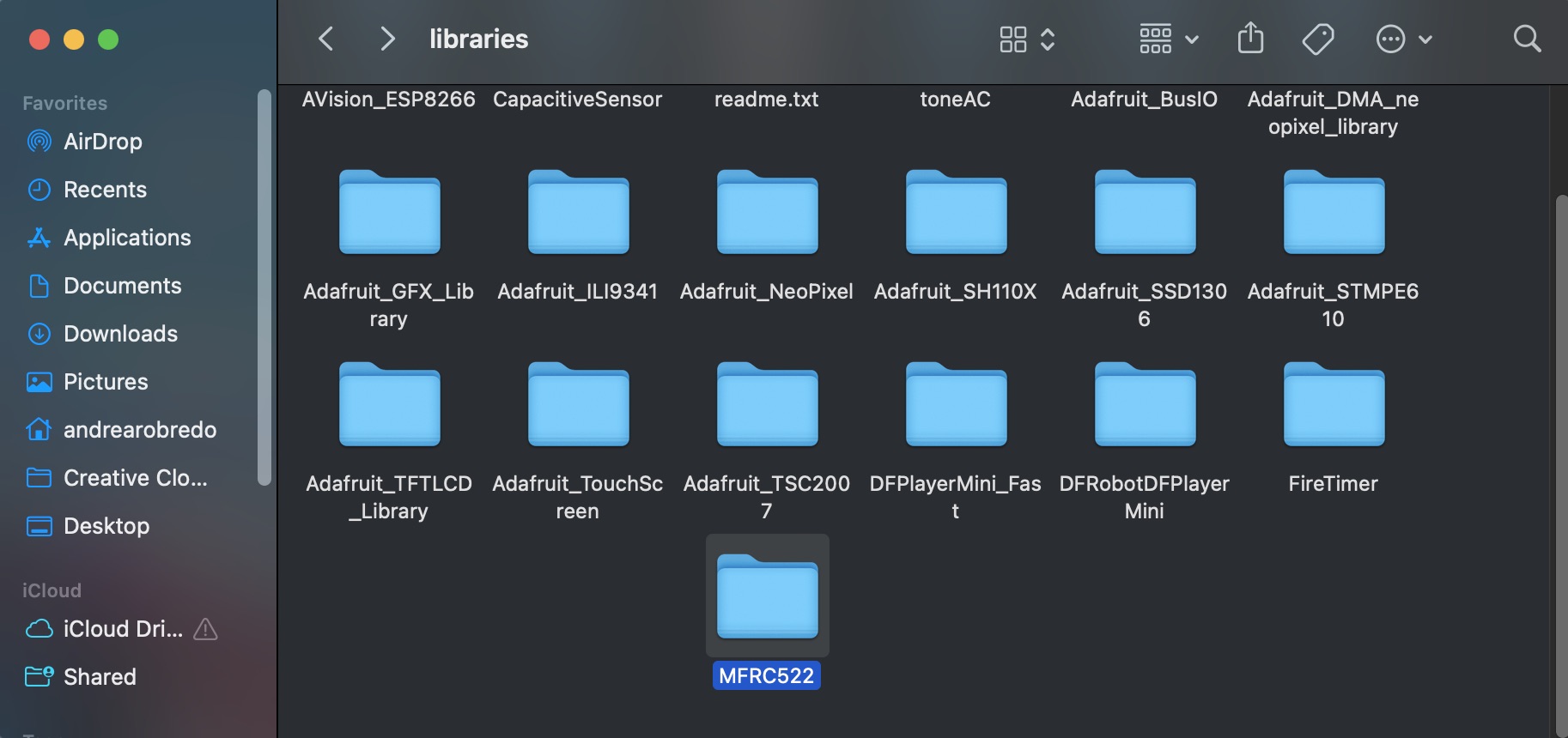The width and height of the screenshot is (1568, 738).
Task: Click the readme.txt file label
Action: 767,100
